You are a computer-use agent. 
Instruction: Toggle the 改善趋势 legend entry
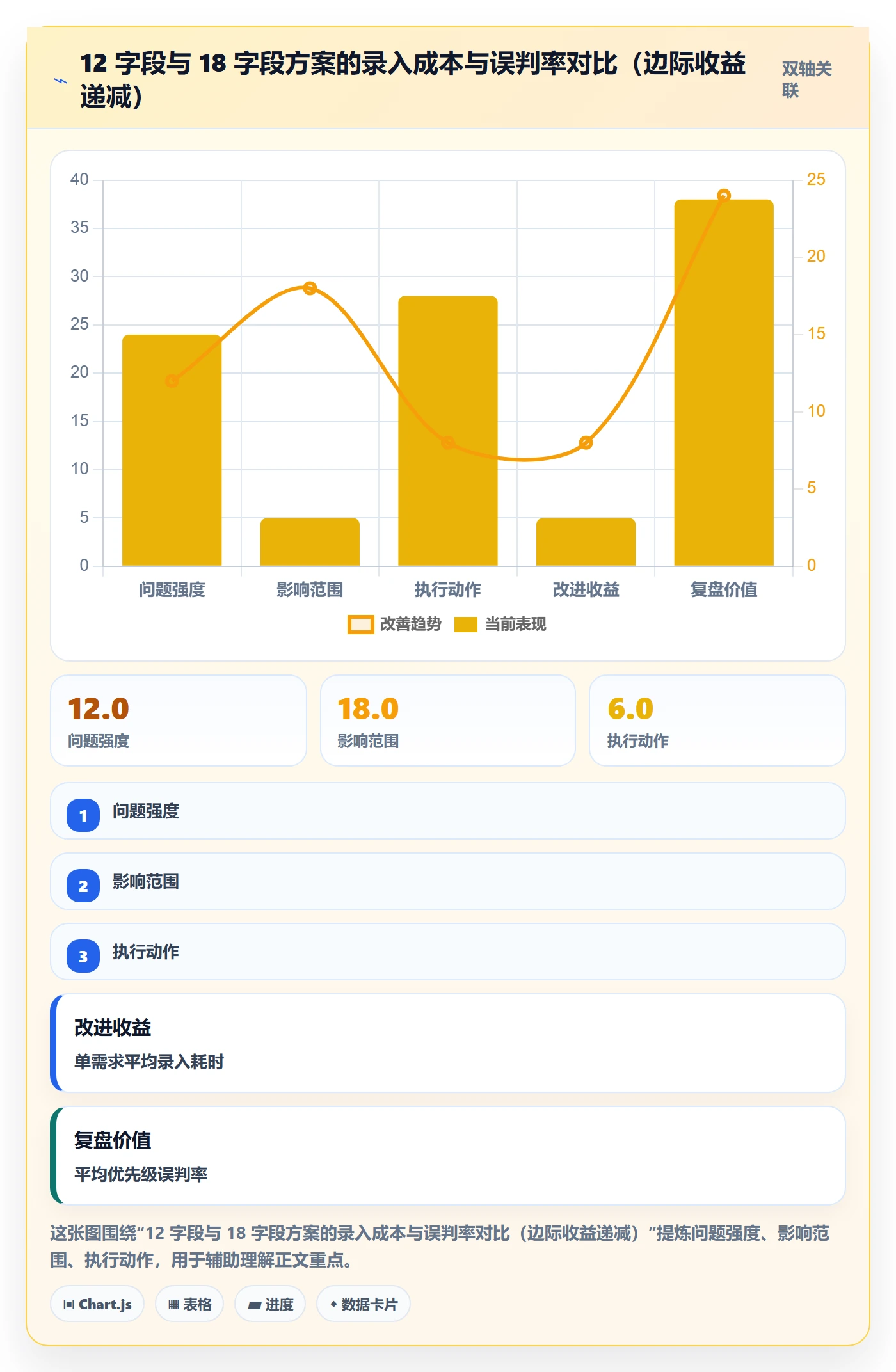click(394, 624)
